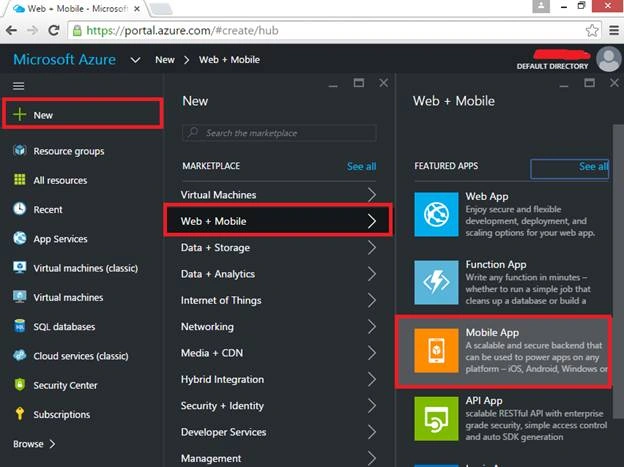The image size is (624, 467).
Task: Open a new browser tab
Action: tap(161, 8)
